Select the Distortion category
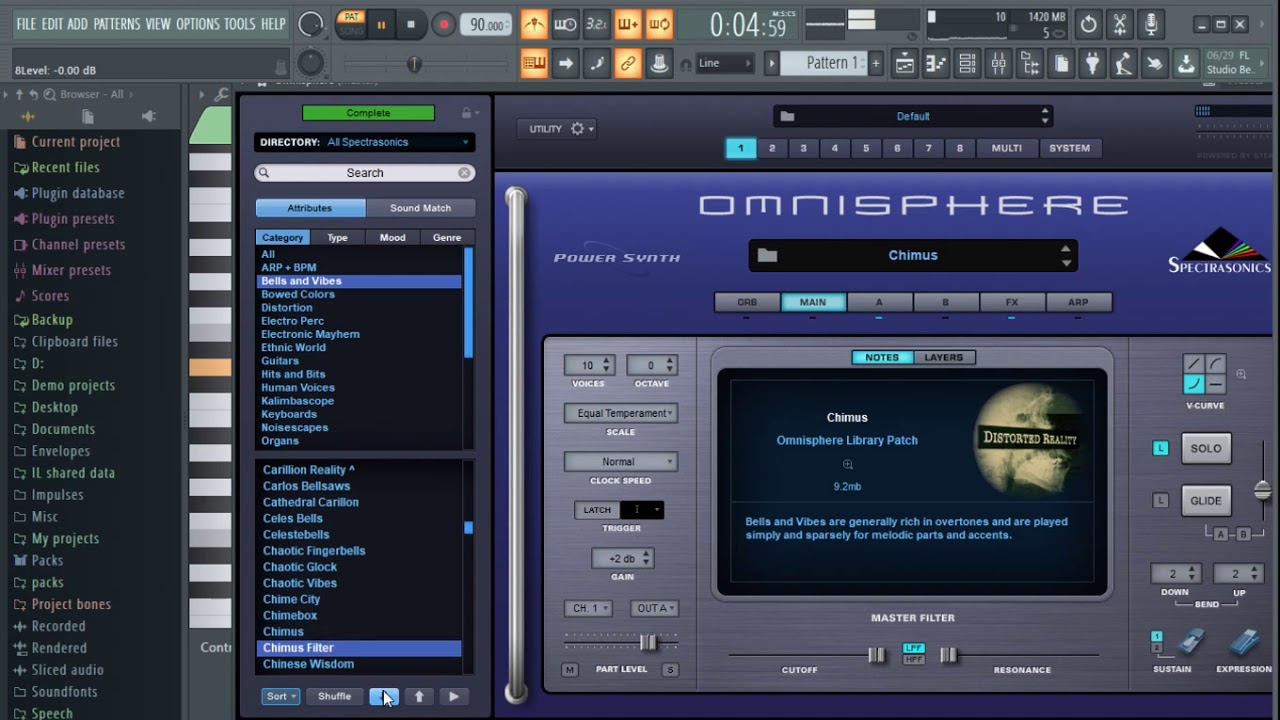This screenshot has height=720, width=1280. point(287,308)
